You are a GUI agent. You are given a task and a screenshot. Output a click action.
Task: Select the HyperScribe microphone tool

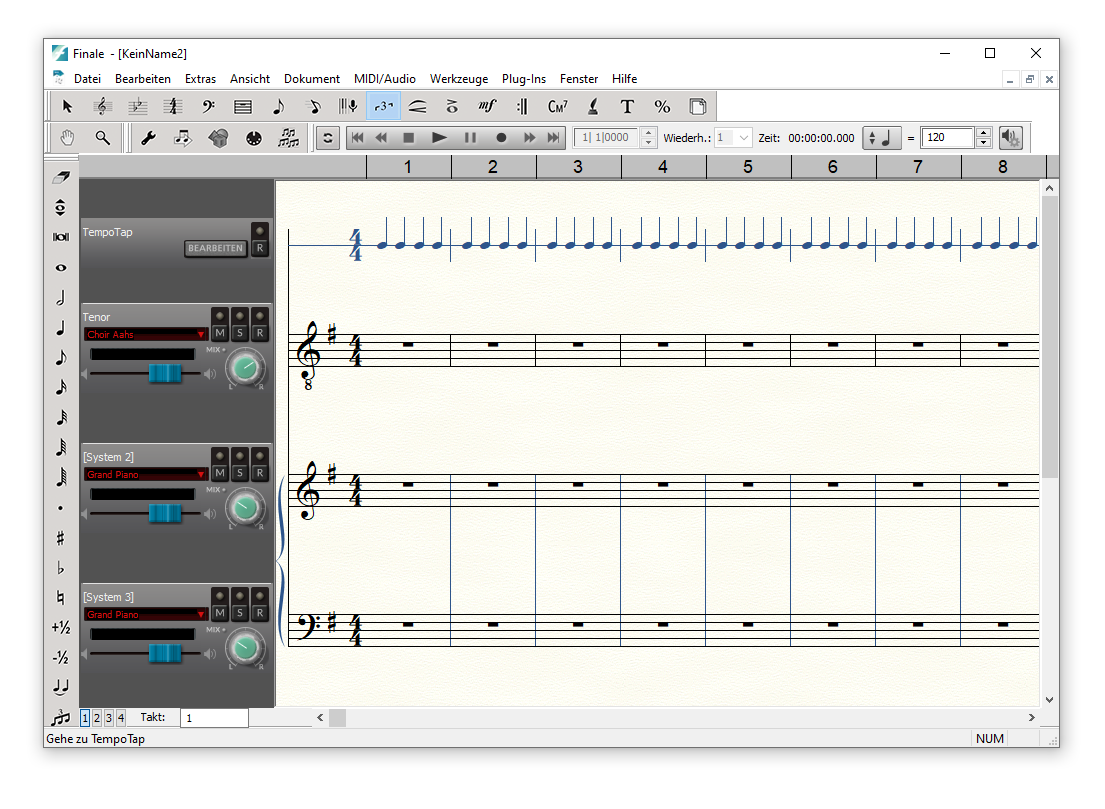click(x=348, y=106)
